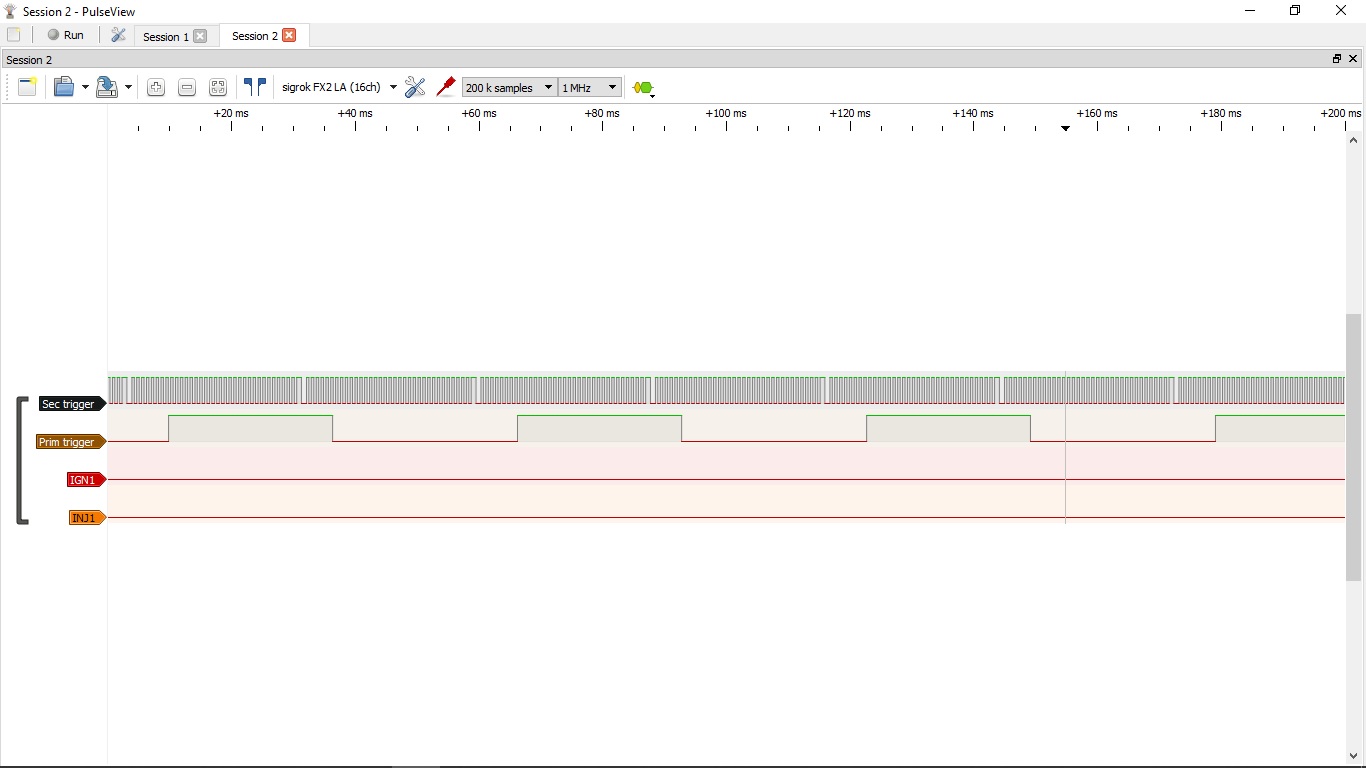
Task: Select the Session 2 tab
Action: pyautogui.click(x=254, y=36)
